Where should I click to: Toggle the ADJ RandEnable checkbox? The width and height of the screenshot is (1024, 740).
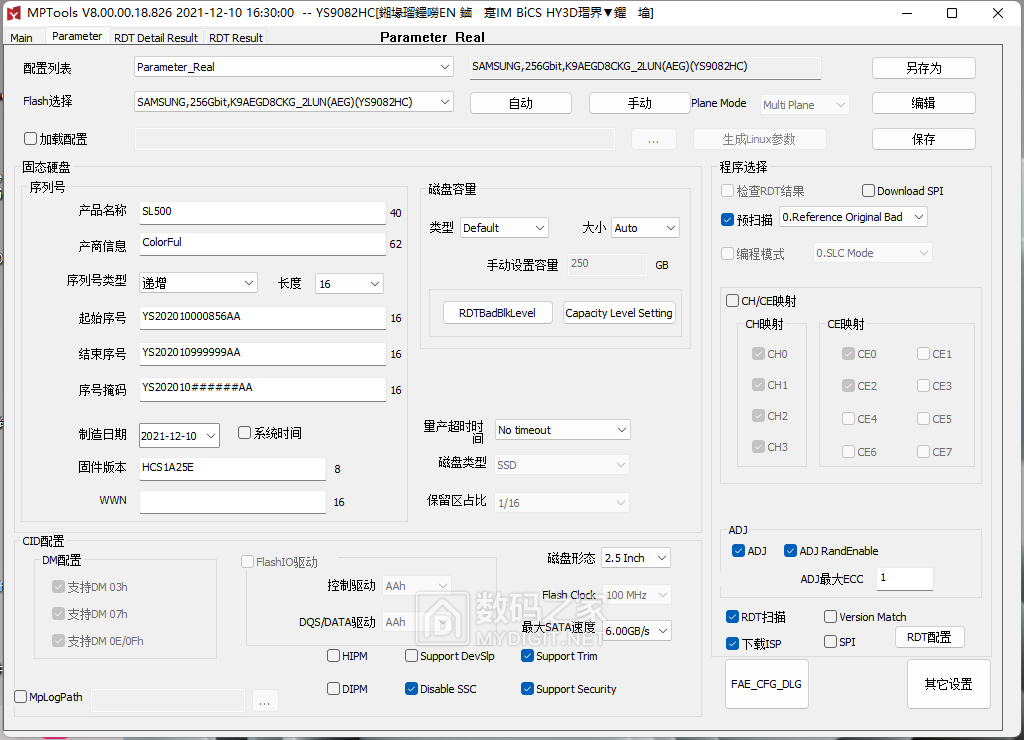point(791,551)
